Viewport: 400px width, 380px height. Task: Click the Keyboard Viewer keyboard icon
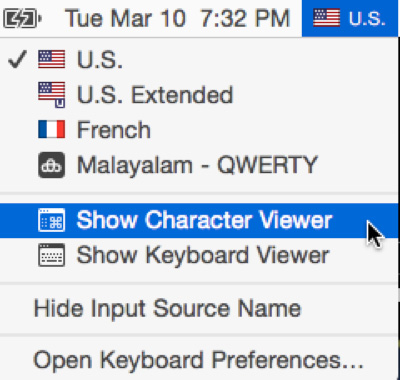point(51,255)
